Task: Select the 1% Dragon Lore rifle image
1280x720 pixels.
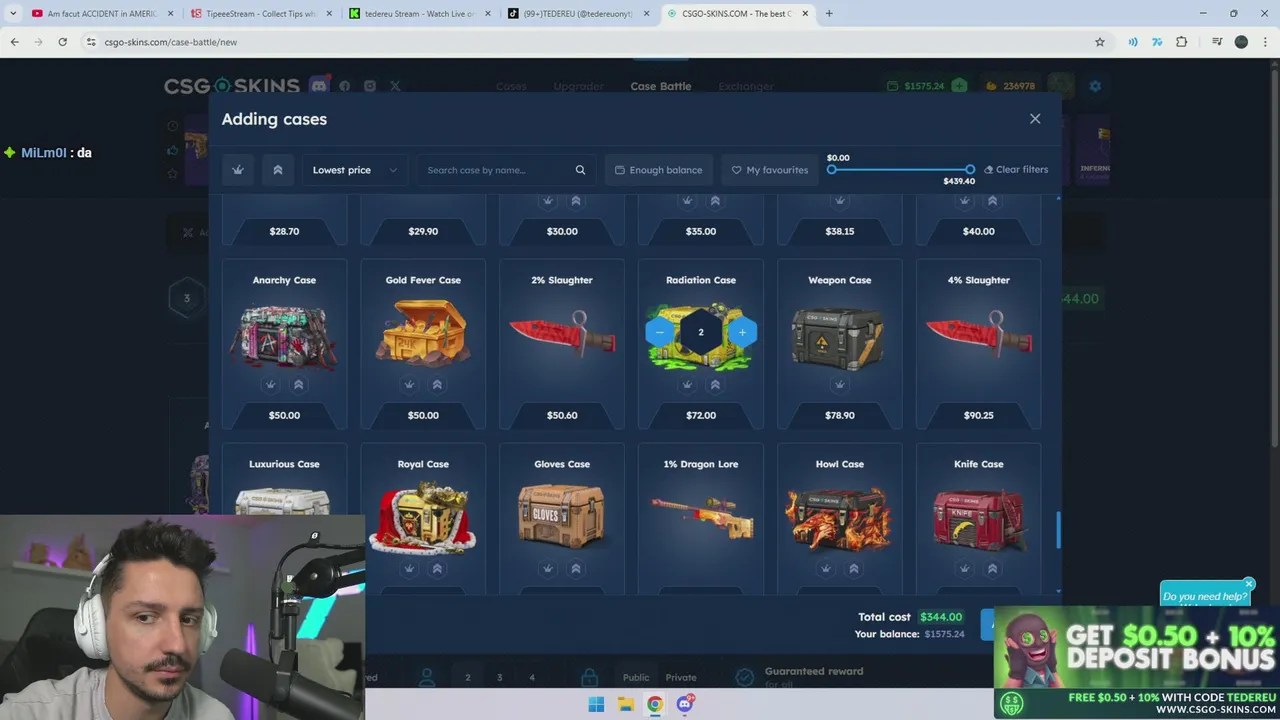Action: [701, 517]
